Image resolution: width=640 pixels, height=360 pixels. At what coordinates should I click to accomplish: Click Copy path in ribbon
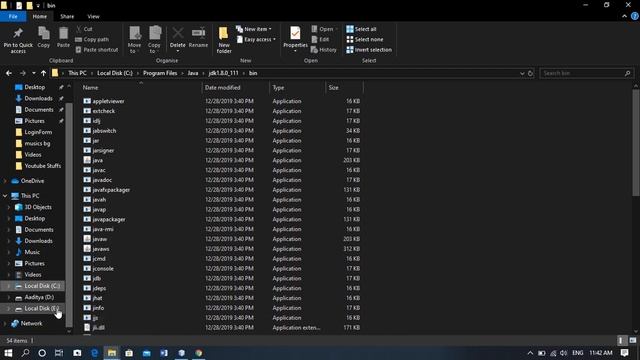[92, 40]
